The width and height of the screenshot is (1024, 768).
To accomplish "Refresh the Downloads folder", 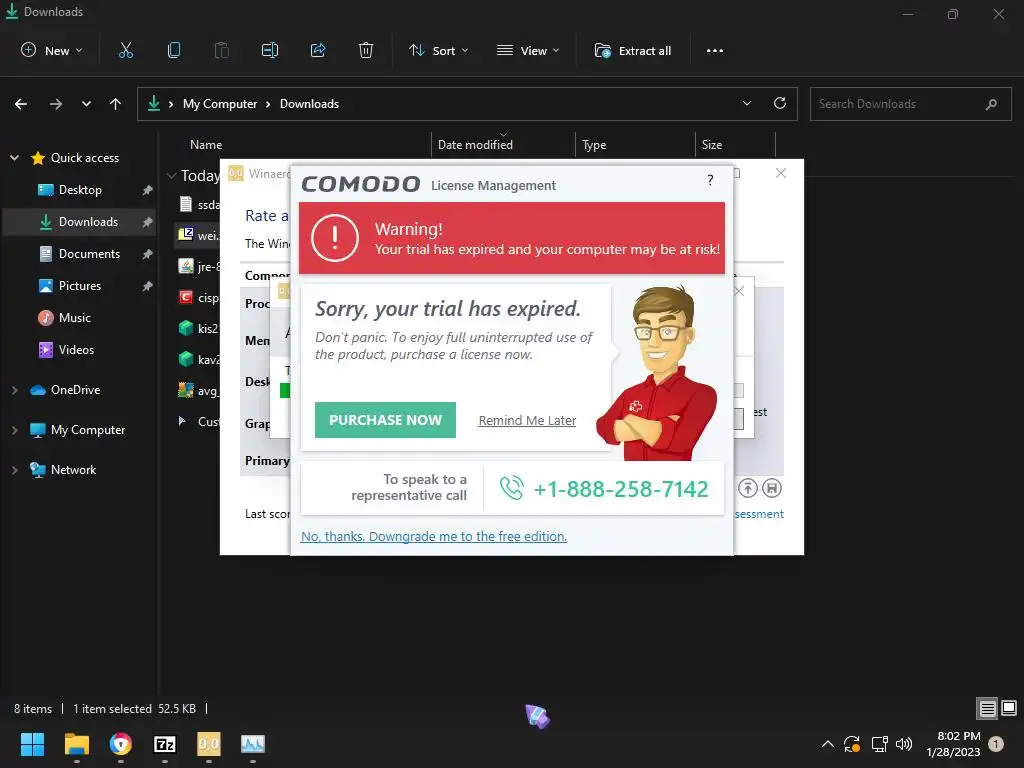I will tap(780, 103).
